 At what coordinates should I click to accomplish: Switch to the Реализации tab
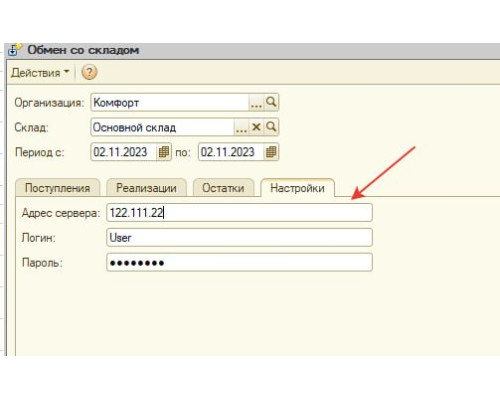[146, 188]
